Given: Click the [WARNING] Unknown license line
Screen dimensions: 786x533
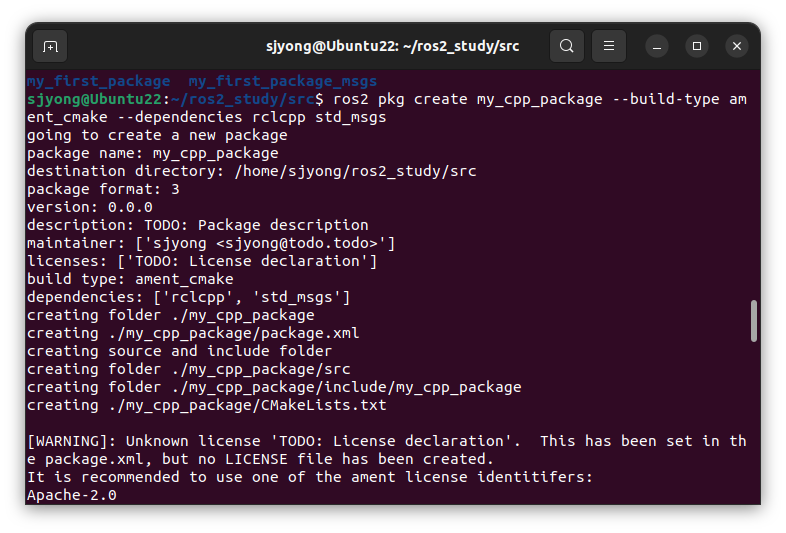Looking at the screenshot, I should point(387,442).
